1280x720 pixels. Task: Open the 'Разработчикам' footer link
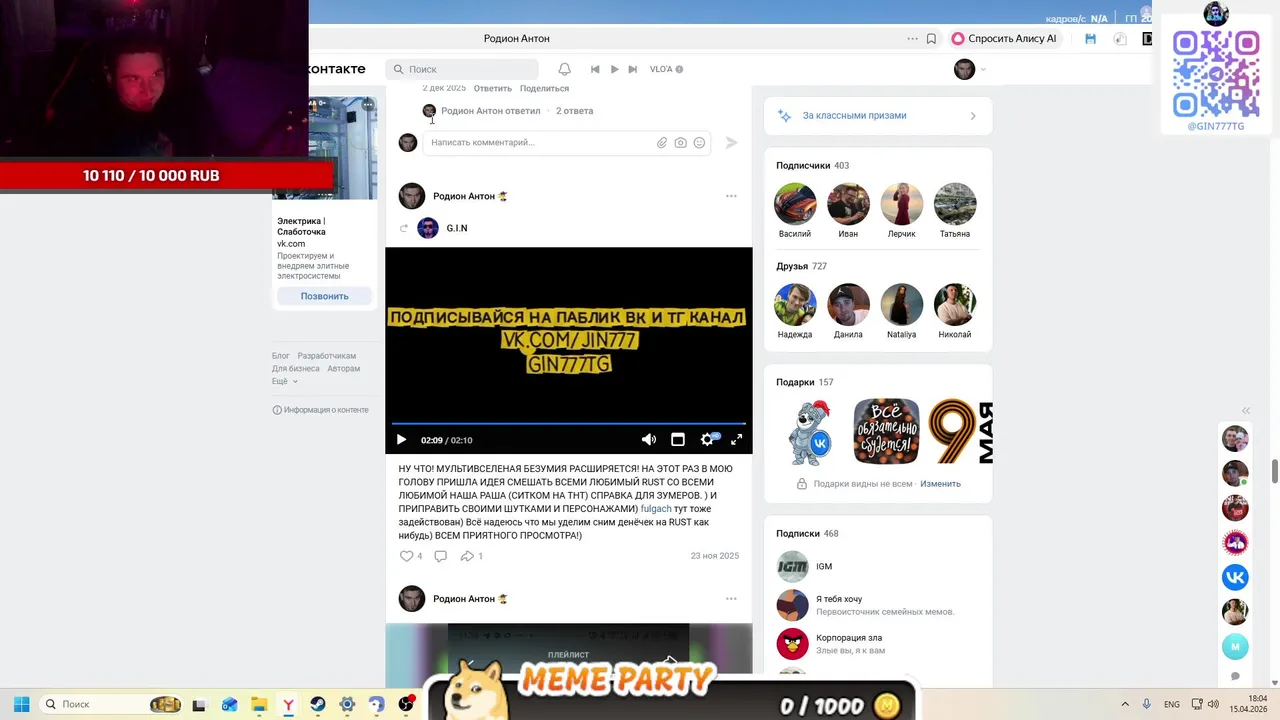pos(326,356)
